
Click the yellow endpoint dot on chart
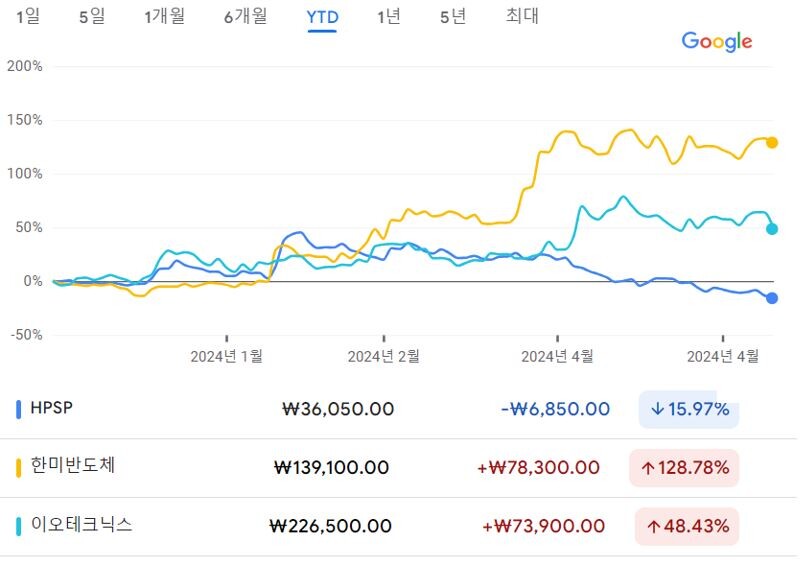coord(772,143)
